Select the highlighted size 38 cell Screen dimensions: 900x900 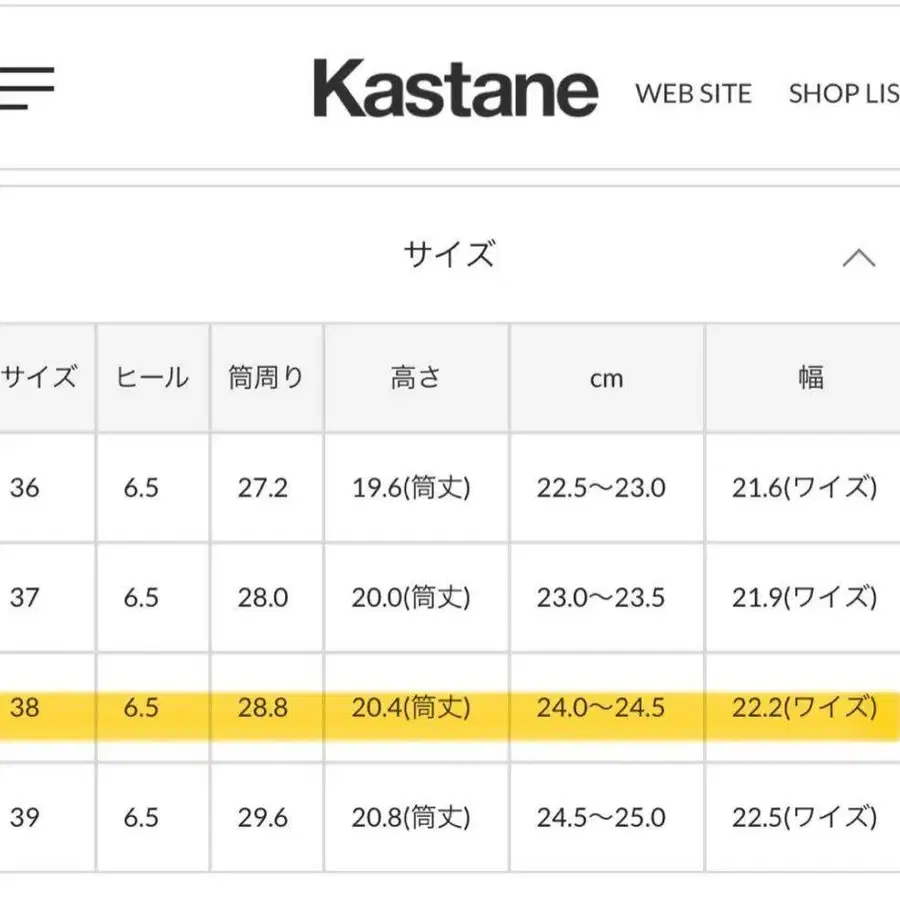(x=25, y=708)
